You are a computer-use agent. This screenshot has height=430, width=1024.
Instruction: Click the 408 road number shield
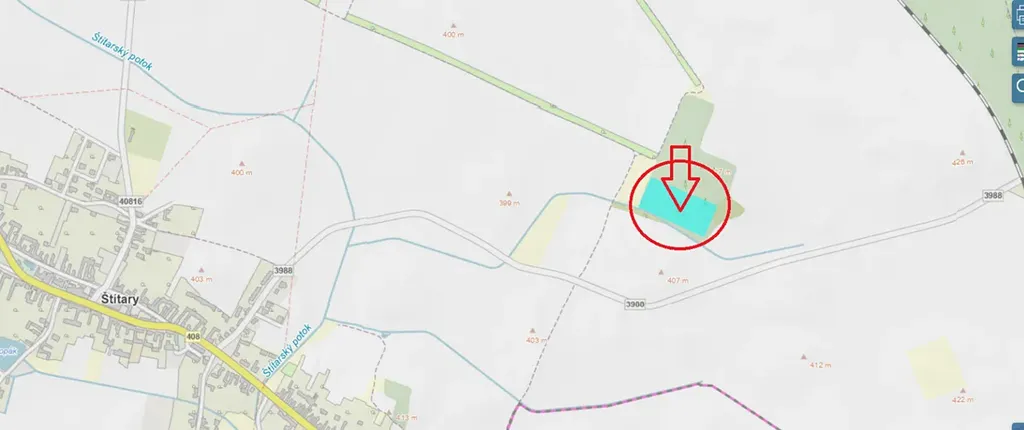tap(193, 337)
